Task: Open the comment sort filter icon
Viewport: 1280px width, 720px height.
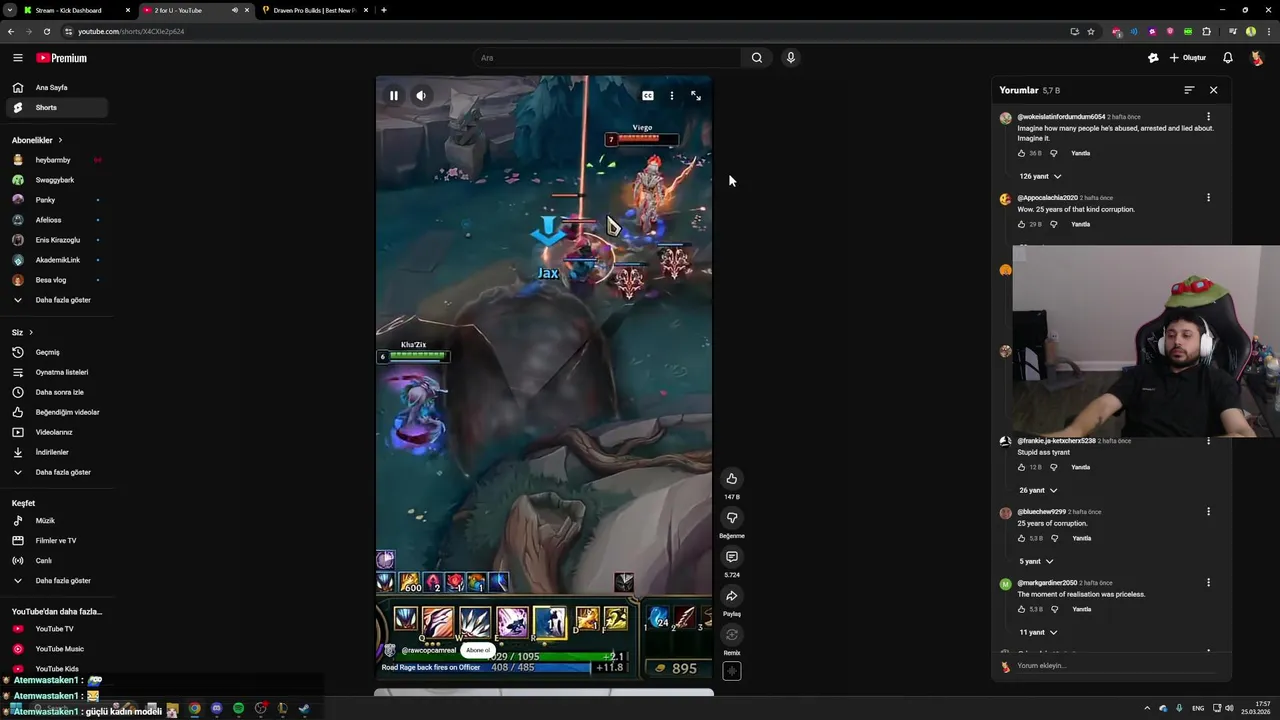Action: point(1189,90)
